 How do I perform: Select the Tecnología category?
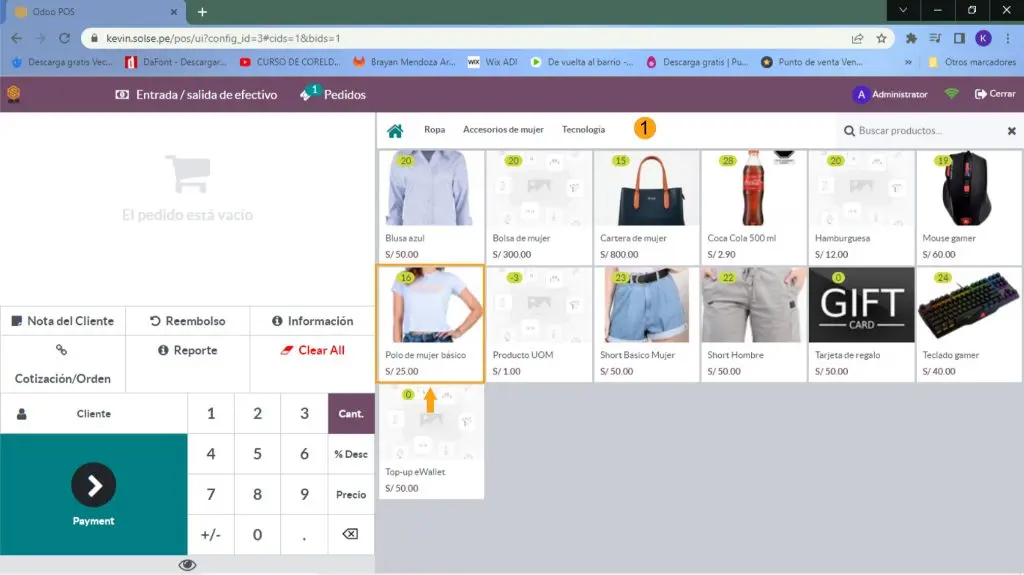pyautogui.click(x=583, y=130)
